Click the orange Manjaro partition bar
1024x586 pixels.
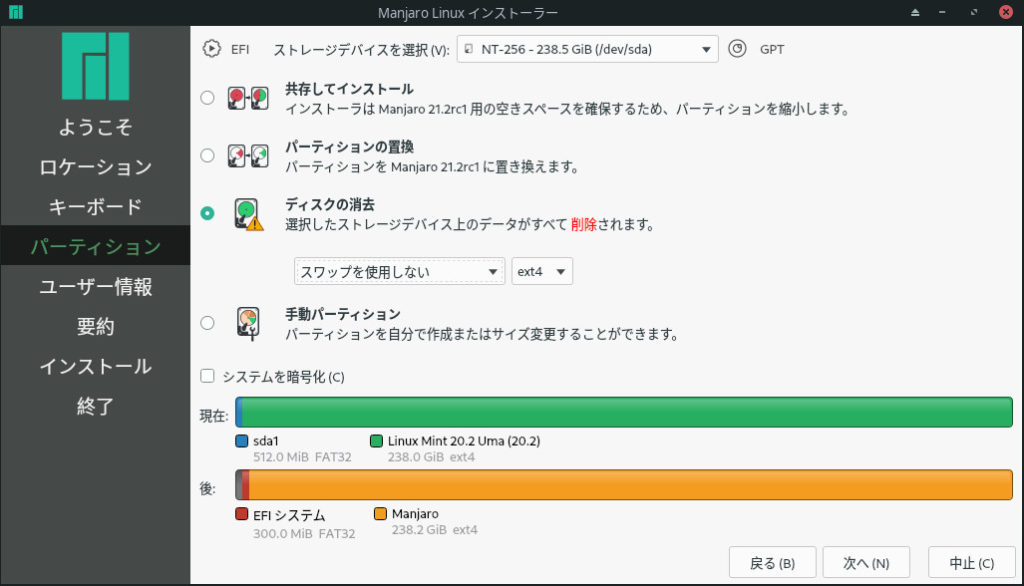(x=630, y=484)
